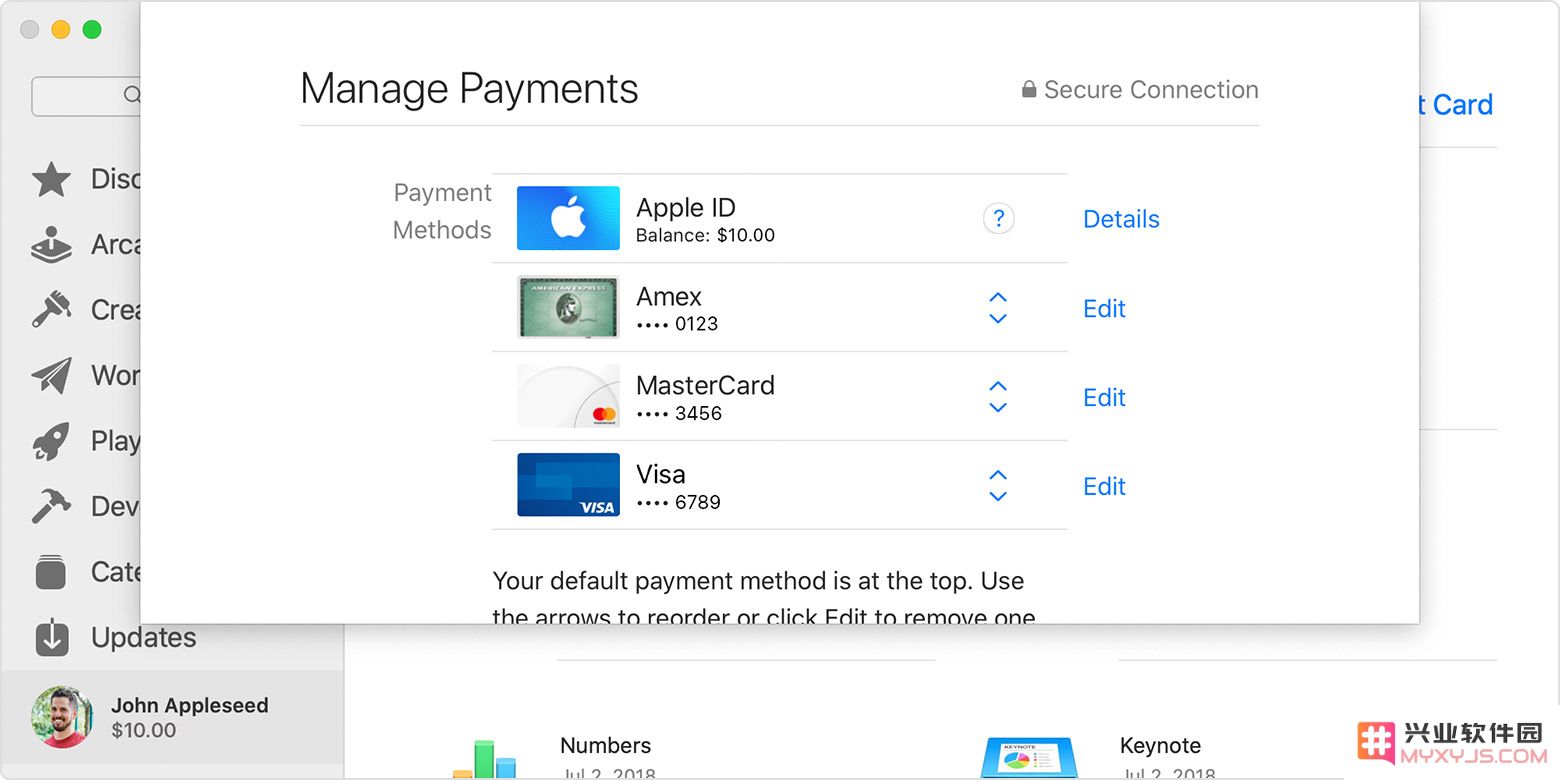Select the Apple ID payment row title
Image resolution: width=1560 pixels, height=780 pixels.
pos(686,208)
